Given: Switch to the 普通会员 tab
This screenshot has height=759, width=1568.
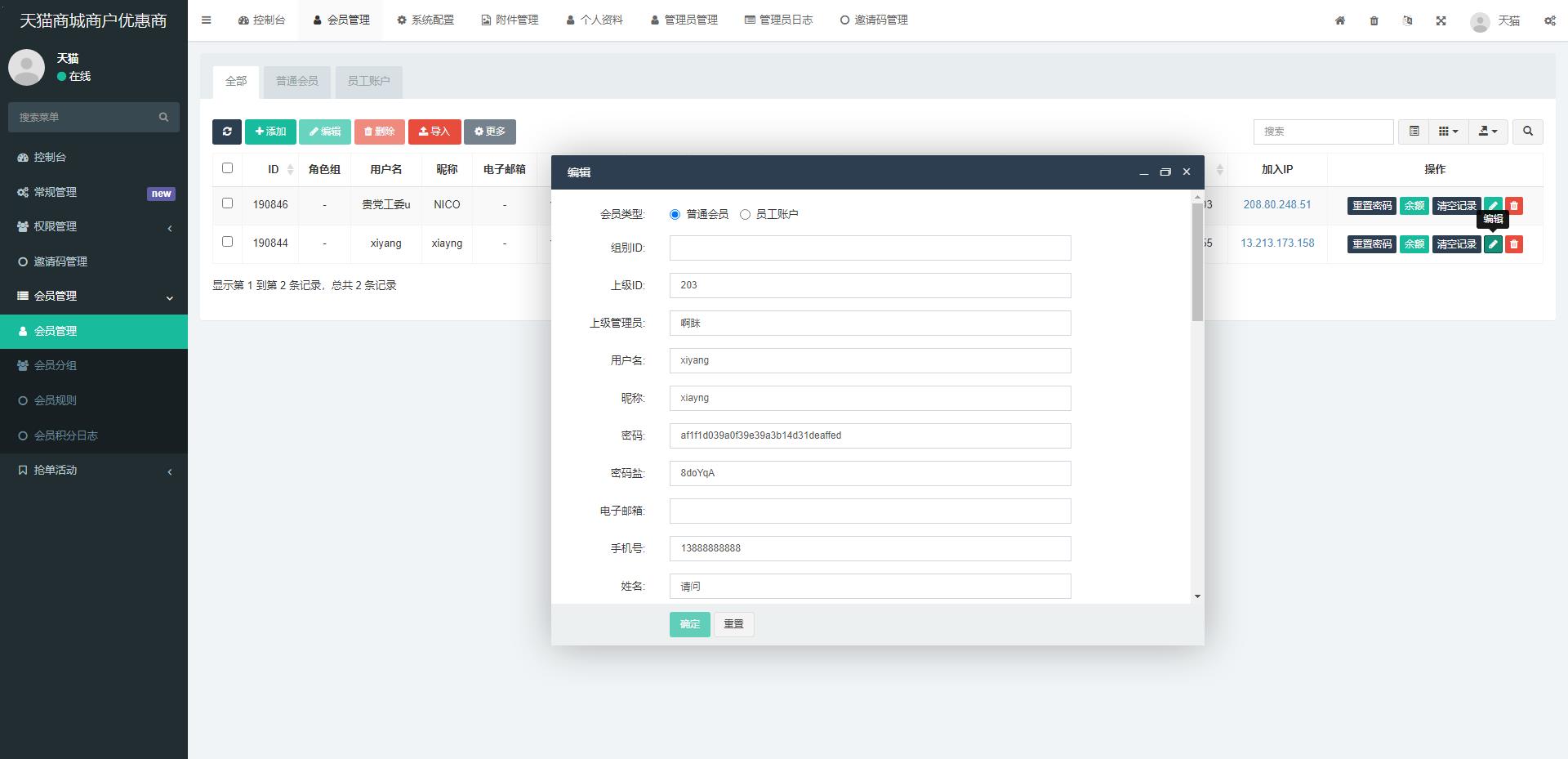Looking at the screenshot, I should [x=296, y=82].
